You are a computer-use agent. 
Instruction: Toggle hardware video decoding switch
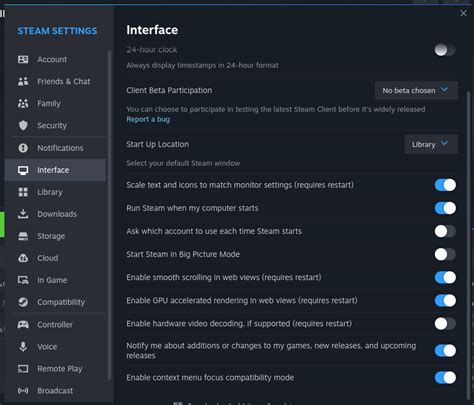[445, 323]
